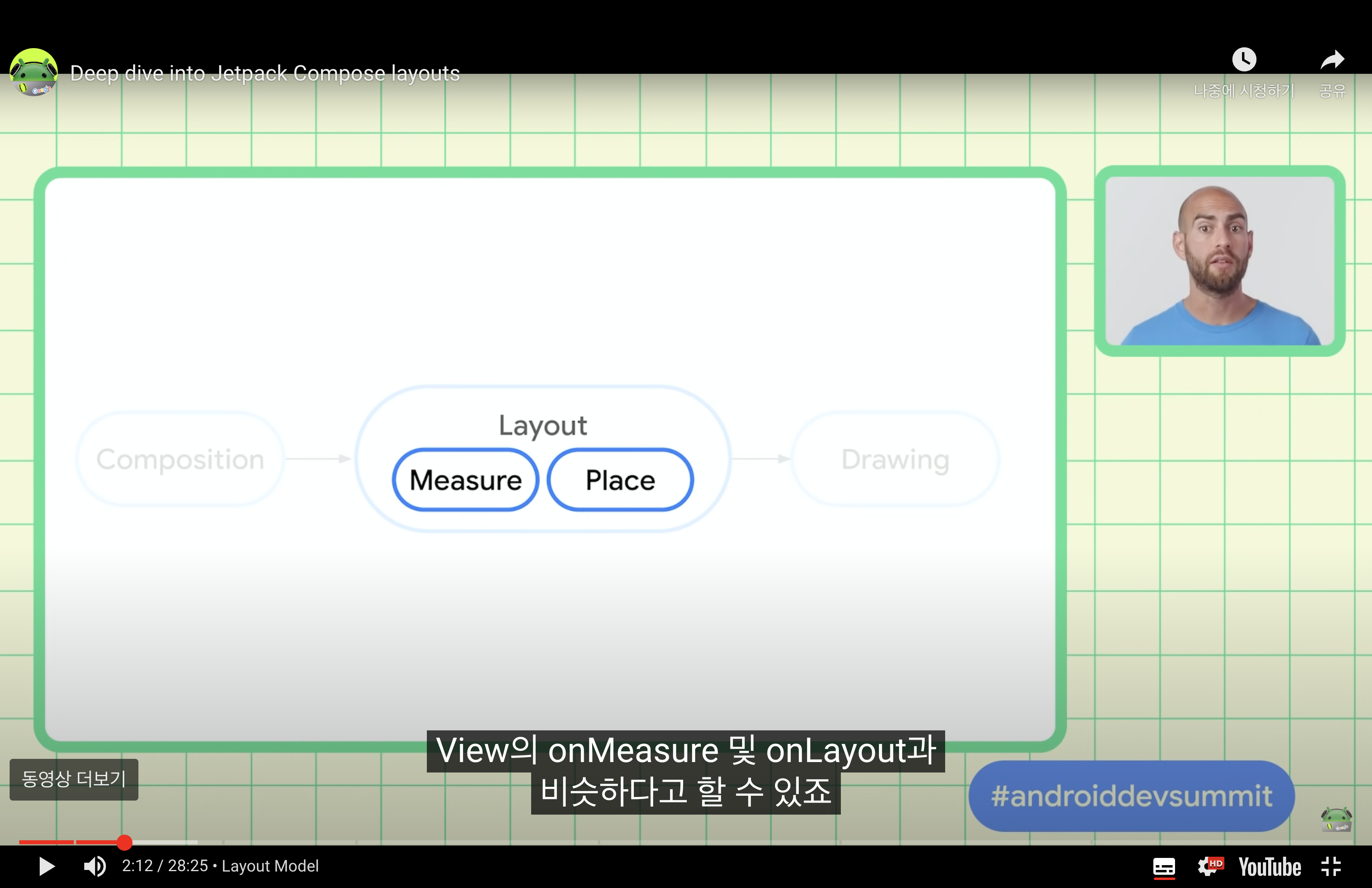Click the 2:12 / 28:25 time display
This screenshot has width=1372, height=888.
point(164,866)
